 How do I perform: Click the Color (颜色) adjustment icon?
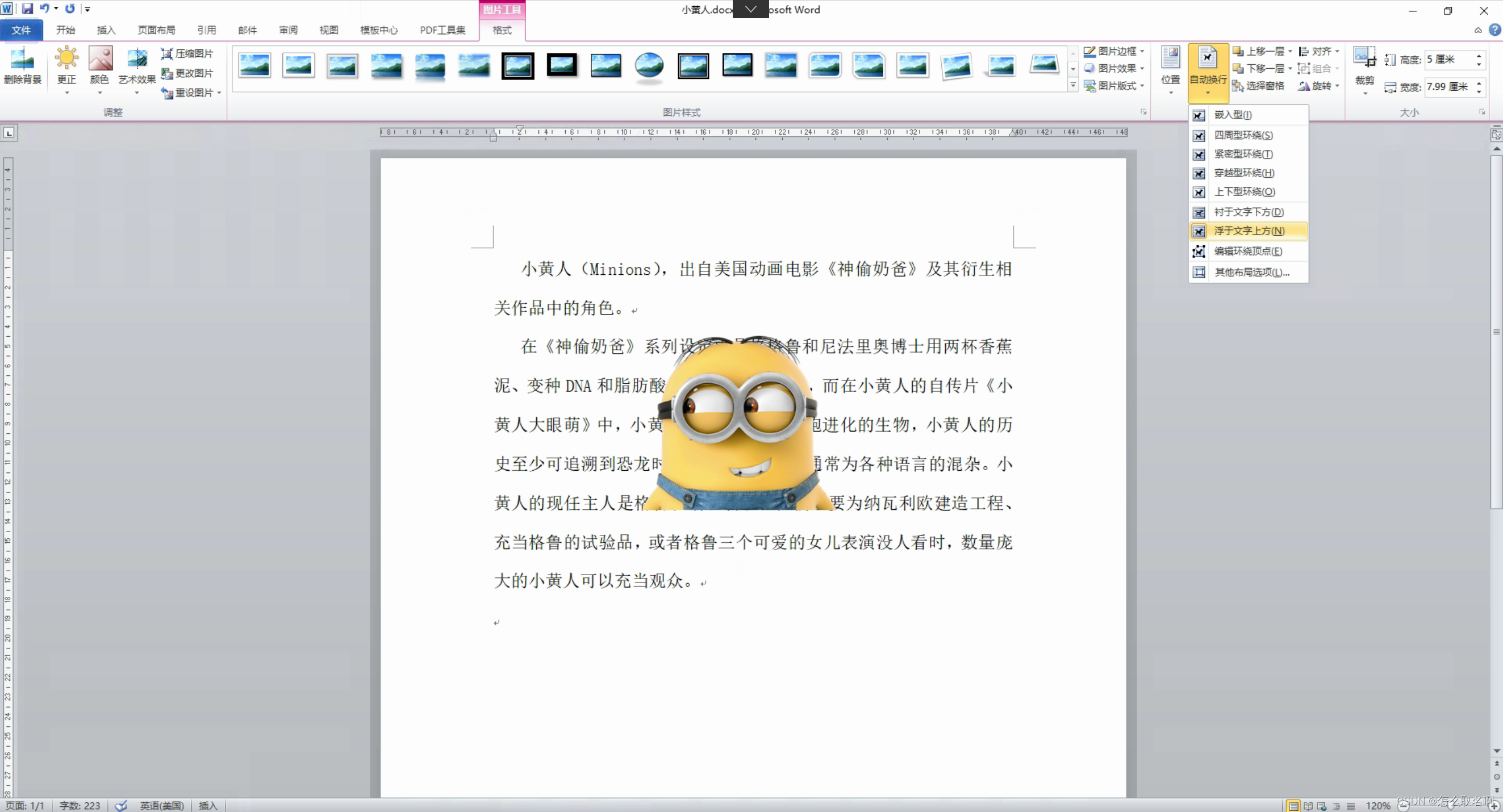100,58
